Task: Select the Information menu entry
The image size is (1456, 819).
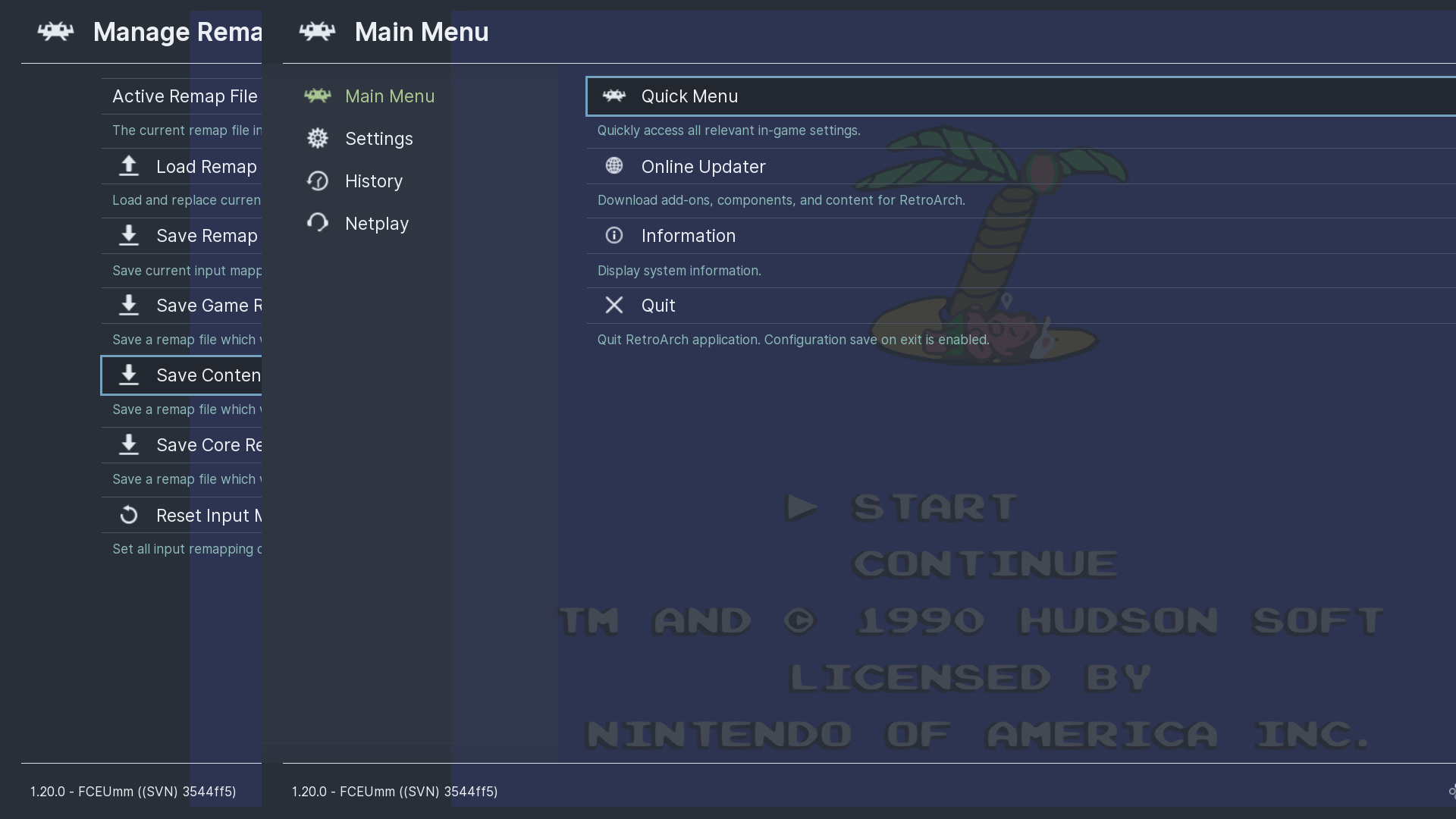Action: (x=688, y=236)
